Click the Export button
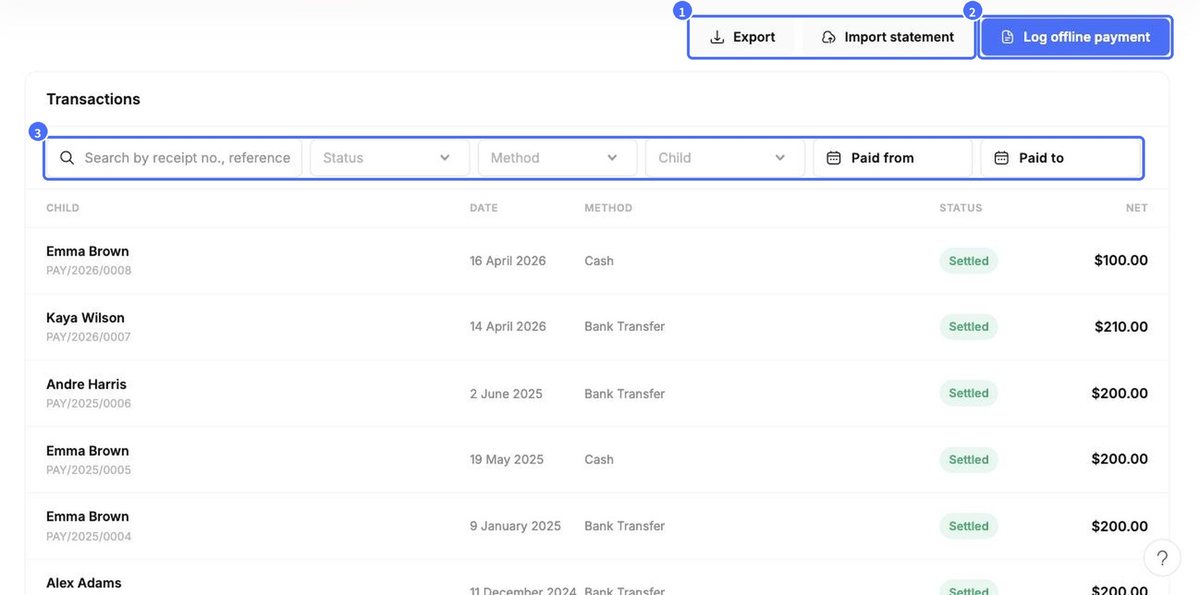 tap(743, 37)
